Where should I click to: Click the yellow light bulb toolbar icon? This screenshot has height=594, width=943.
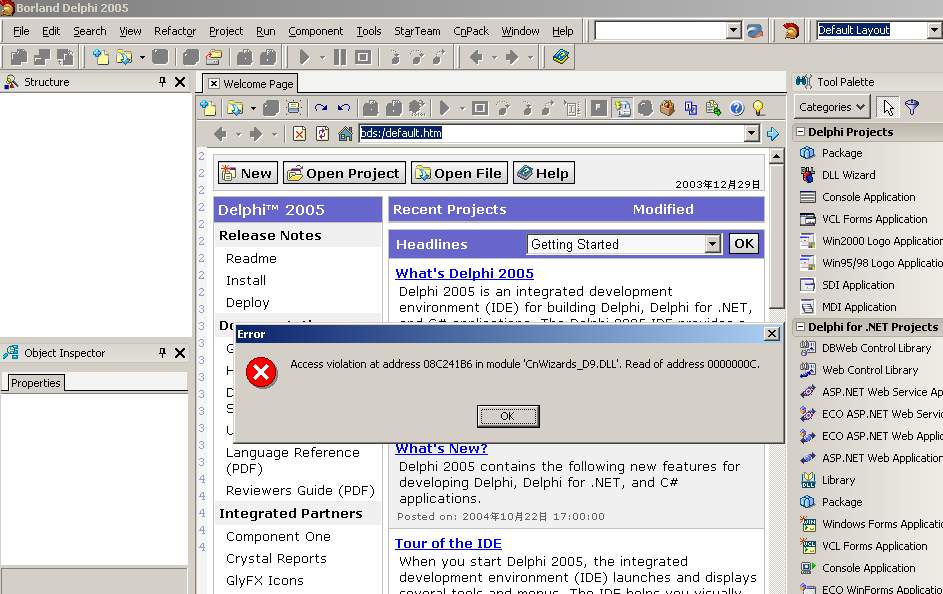[x=758, y=108]
